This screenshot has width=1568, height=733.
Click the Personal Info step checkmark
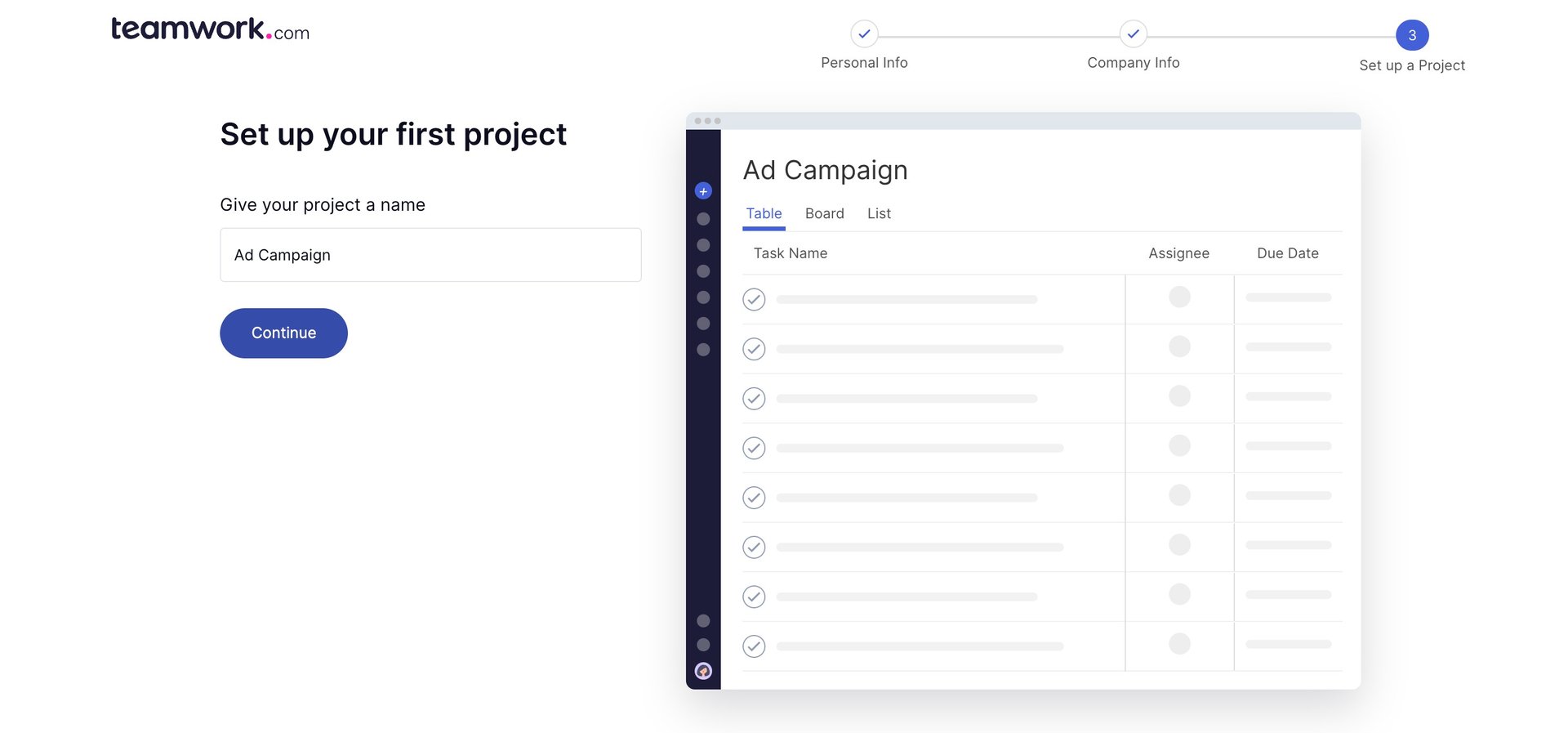[x=864, y=34]
